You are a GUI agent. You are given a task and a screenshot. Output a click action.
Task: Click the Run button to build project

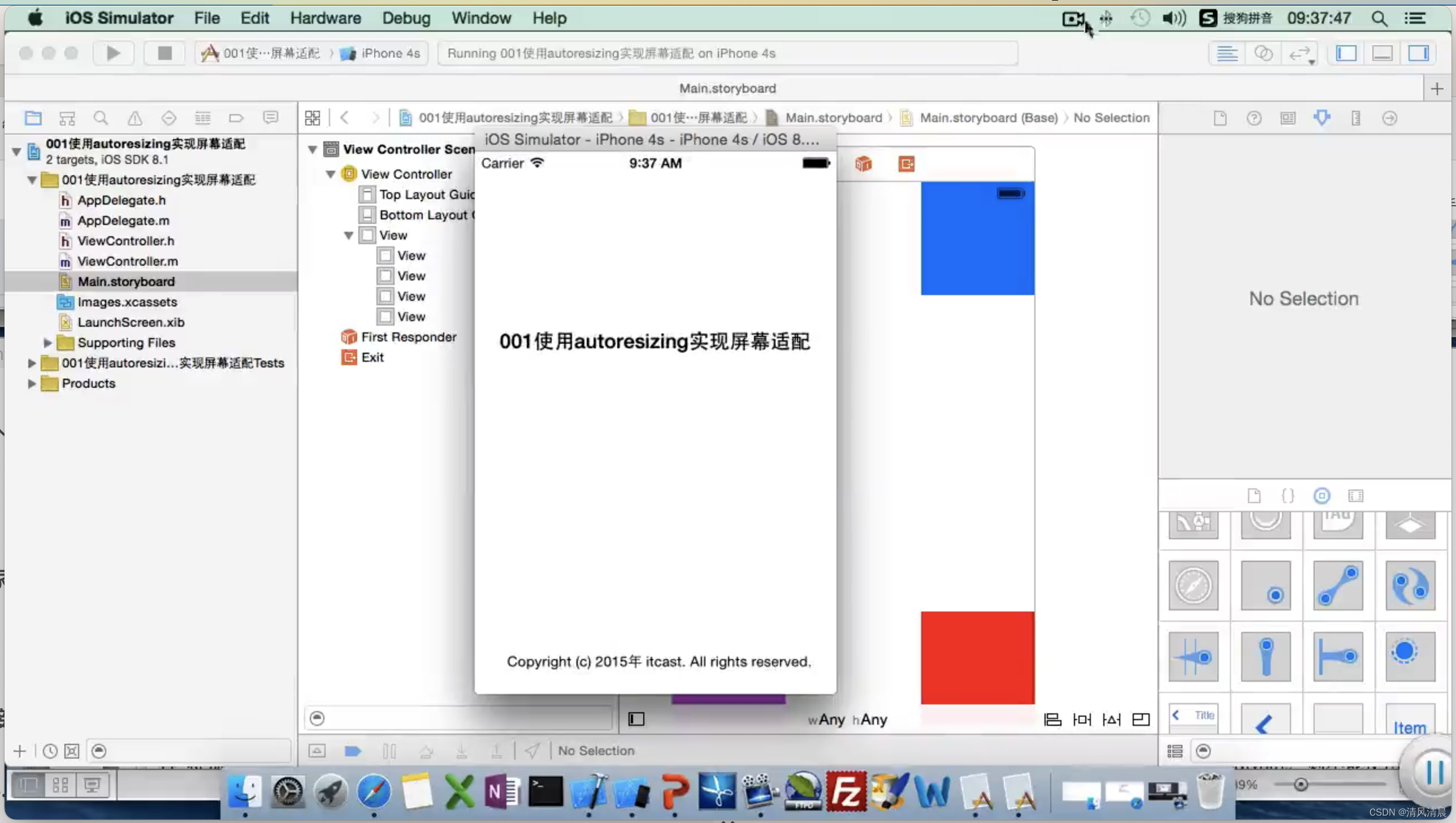pos(113,53)
